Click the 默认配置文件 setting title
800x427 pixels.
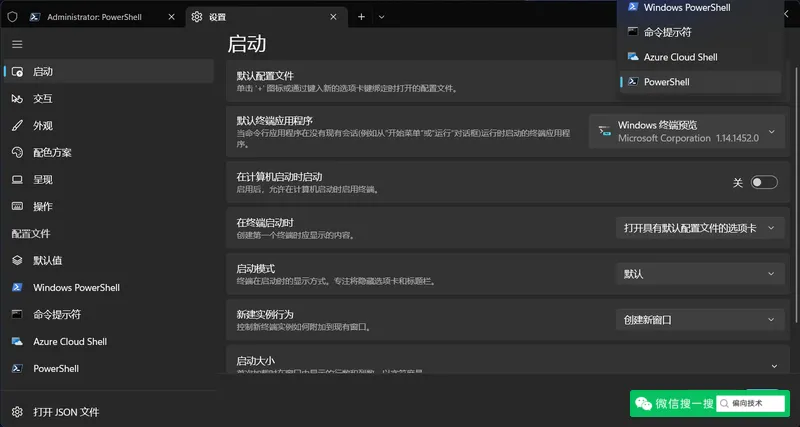(x=265, y=76)
